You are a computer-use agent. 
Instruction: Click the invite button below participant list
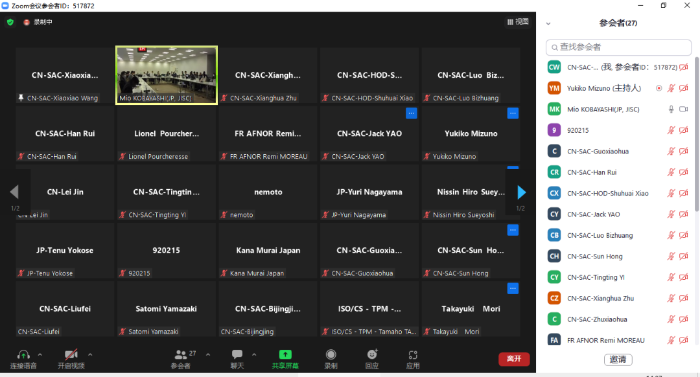click(618, 360)
